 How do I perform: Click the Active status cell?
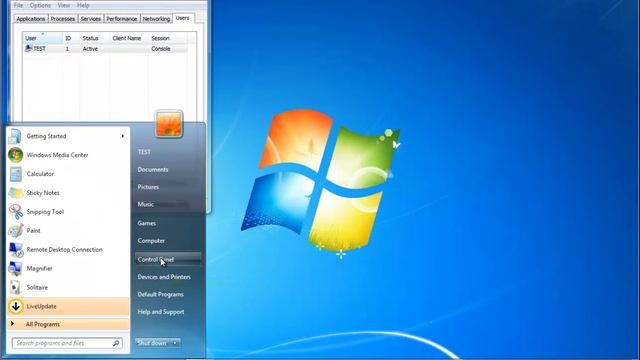click(90, 49)
